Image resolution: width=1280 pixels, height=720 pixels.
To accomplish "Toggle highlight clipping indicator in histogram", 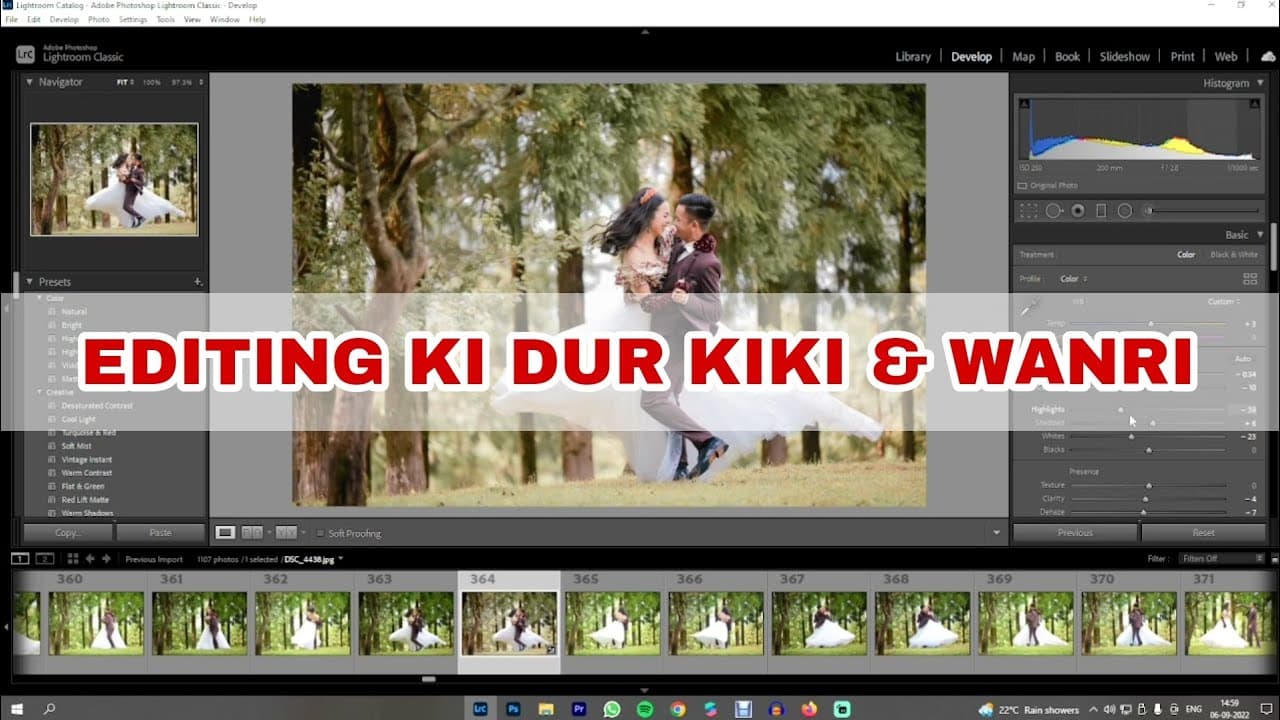I will (x=1255, y=103).
